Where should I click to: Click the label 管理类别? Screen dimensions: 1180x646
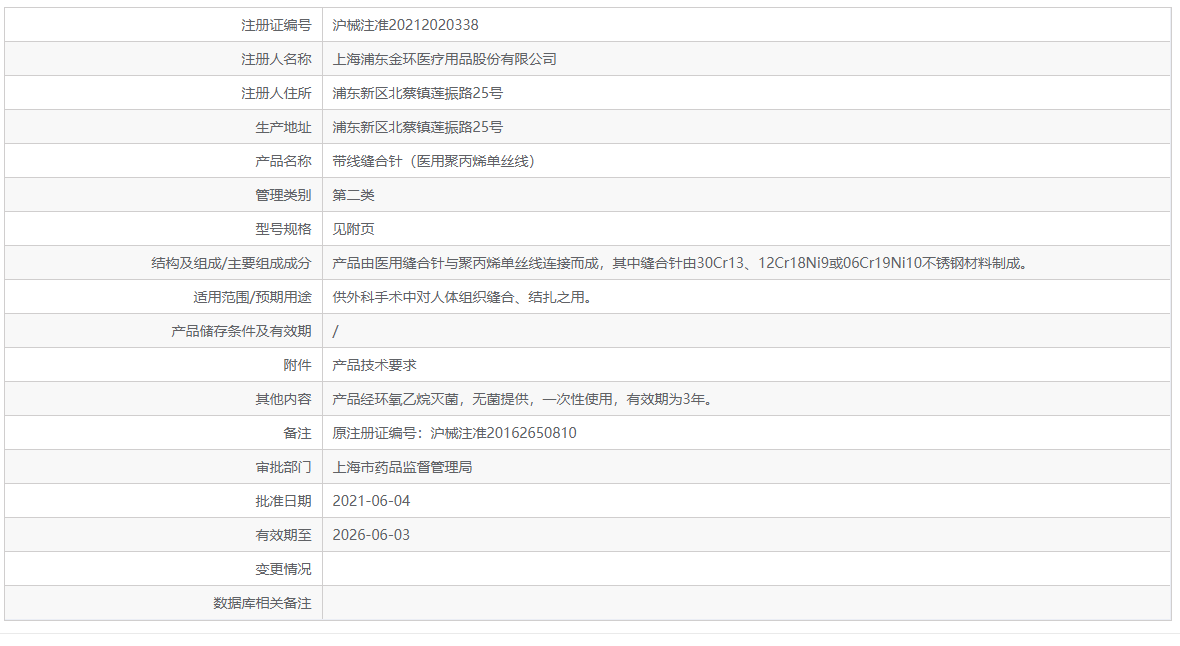(283, 195)
